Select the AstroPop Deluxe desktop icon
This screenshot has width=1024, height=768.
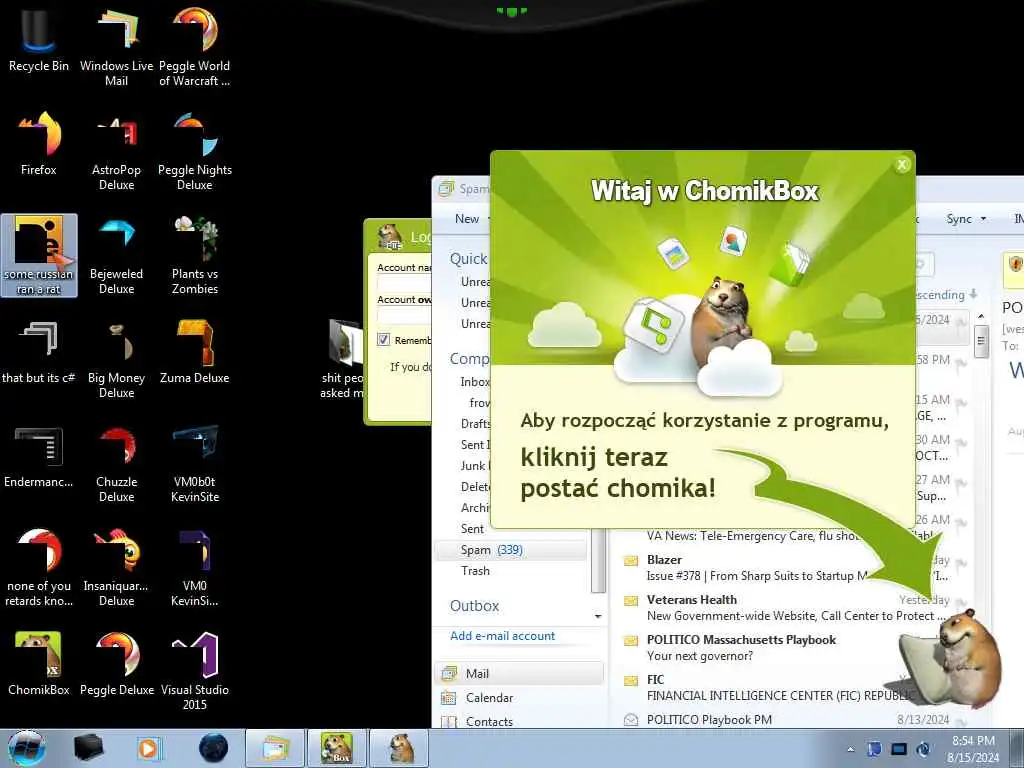coord(117,152)
